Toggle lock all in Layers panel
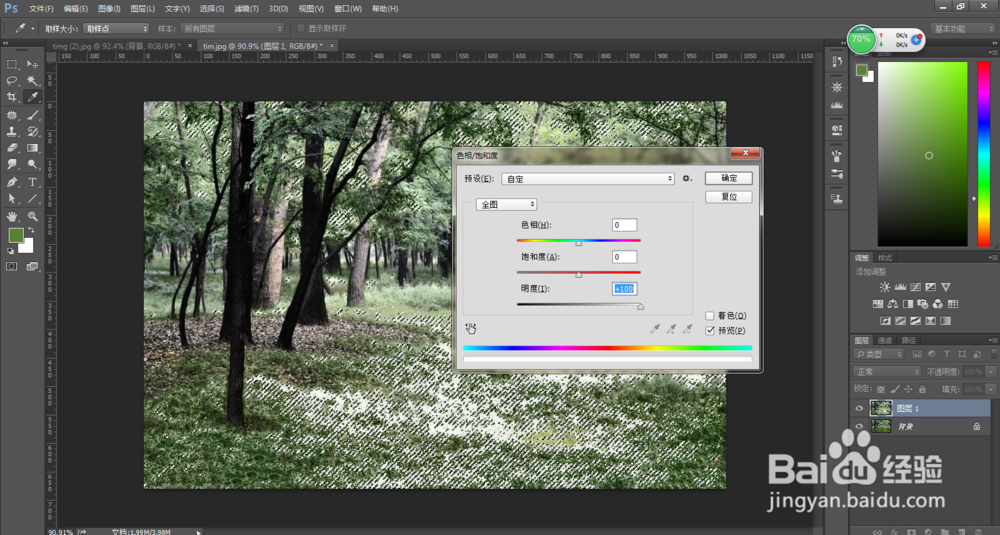This screenshot has width=1000, height=535. [x=922, y=389]
